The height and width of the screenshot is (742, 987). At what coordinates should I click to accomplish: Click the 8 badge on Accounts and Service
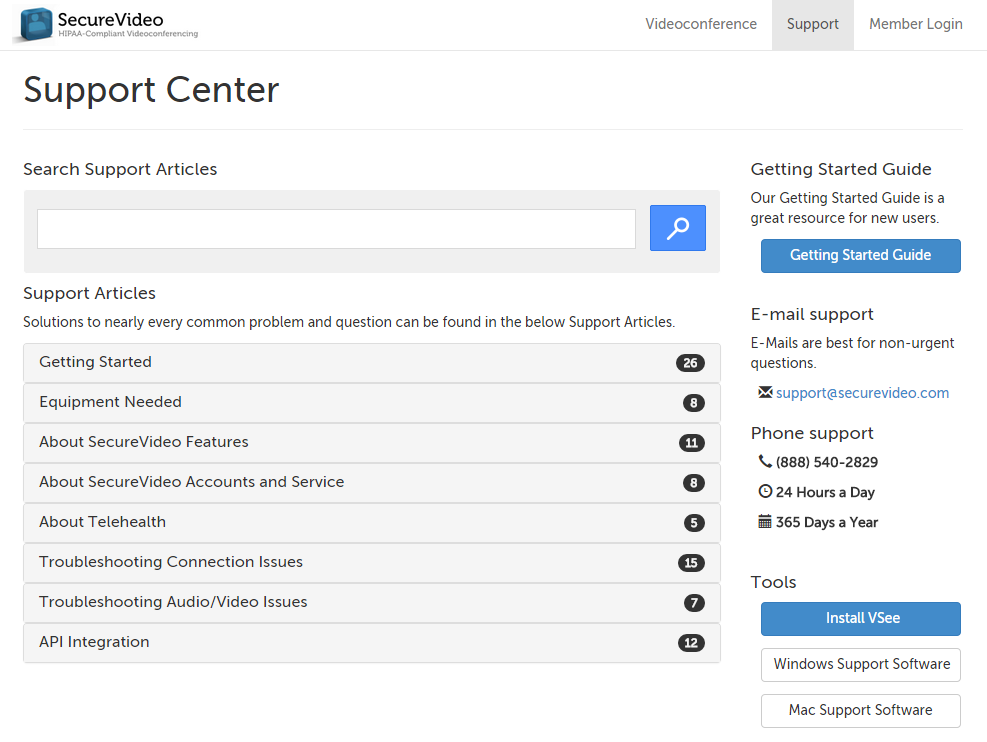694,483
